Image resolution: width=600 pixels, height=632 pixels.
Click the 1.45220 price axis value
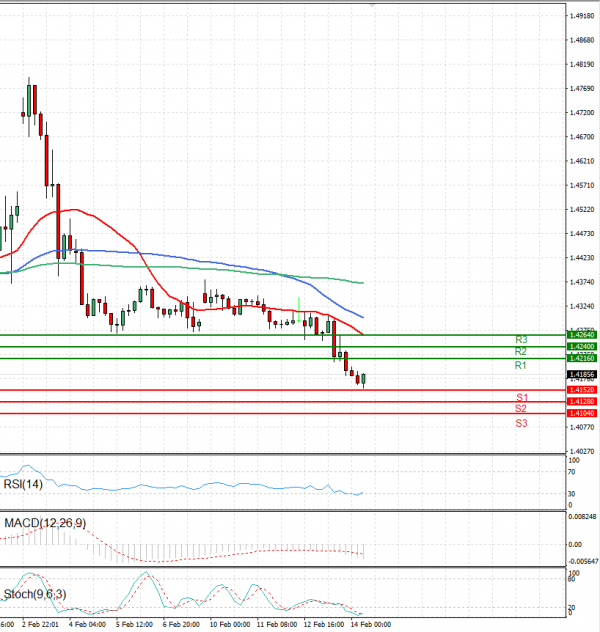click(x=582, y=210)
